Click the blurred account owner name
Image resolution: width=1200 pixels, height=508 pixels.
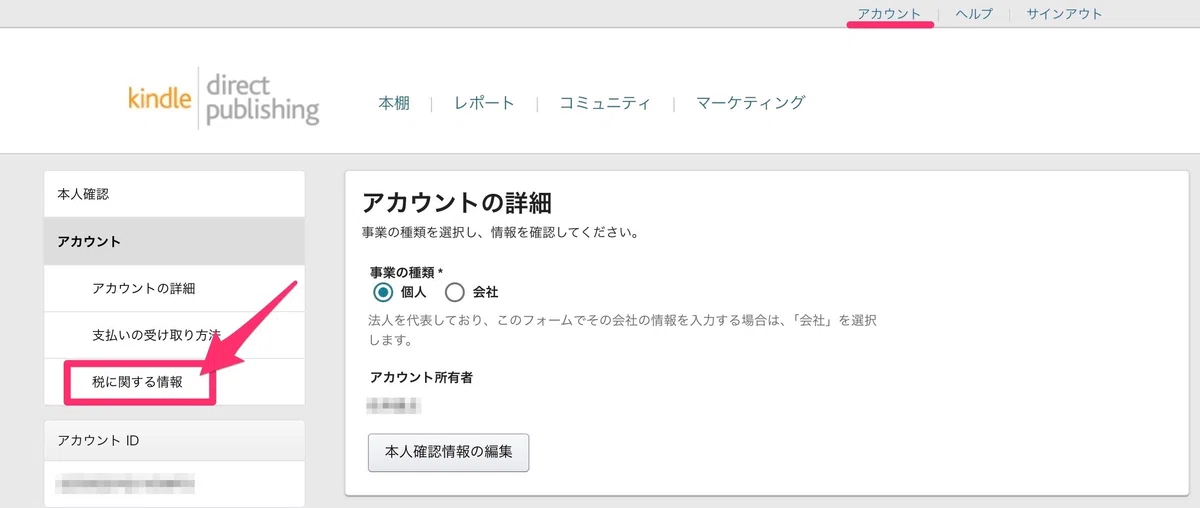point(393,405)
